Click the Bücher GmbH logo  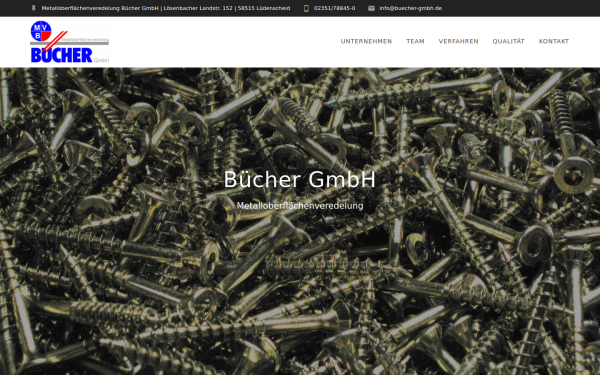(70, 42)
